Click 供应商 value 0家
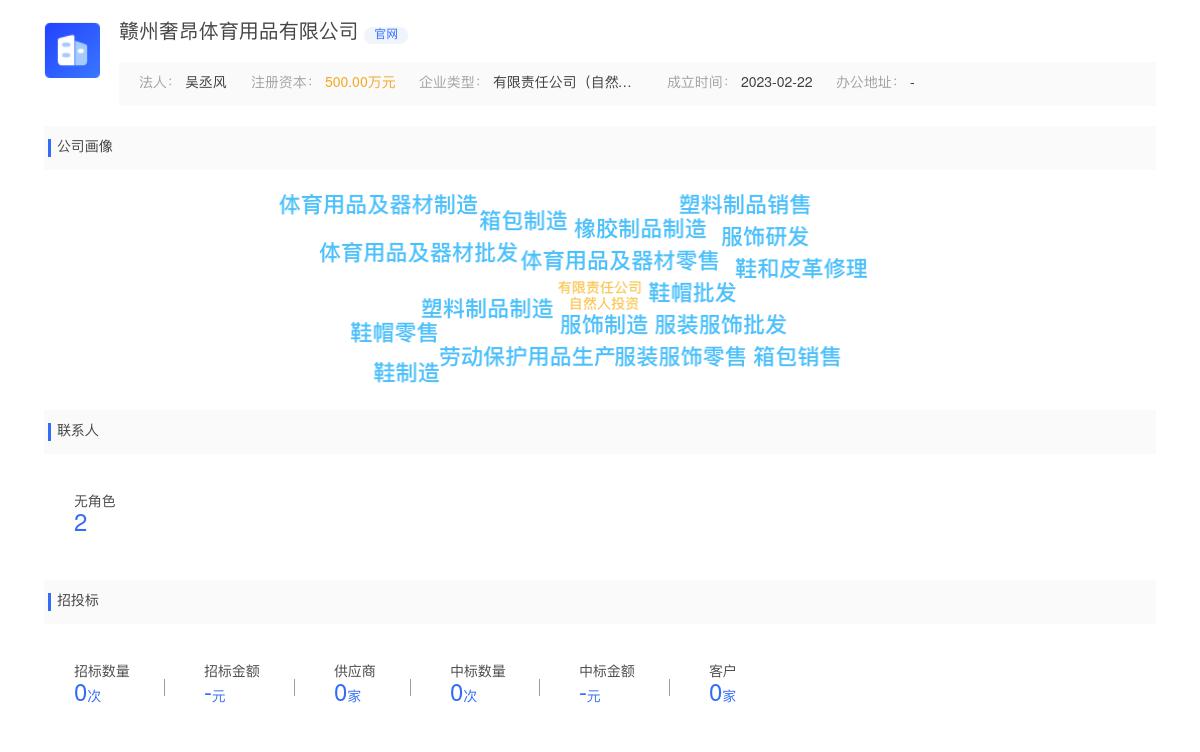 [x=347, y=693]
